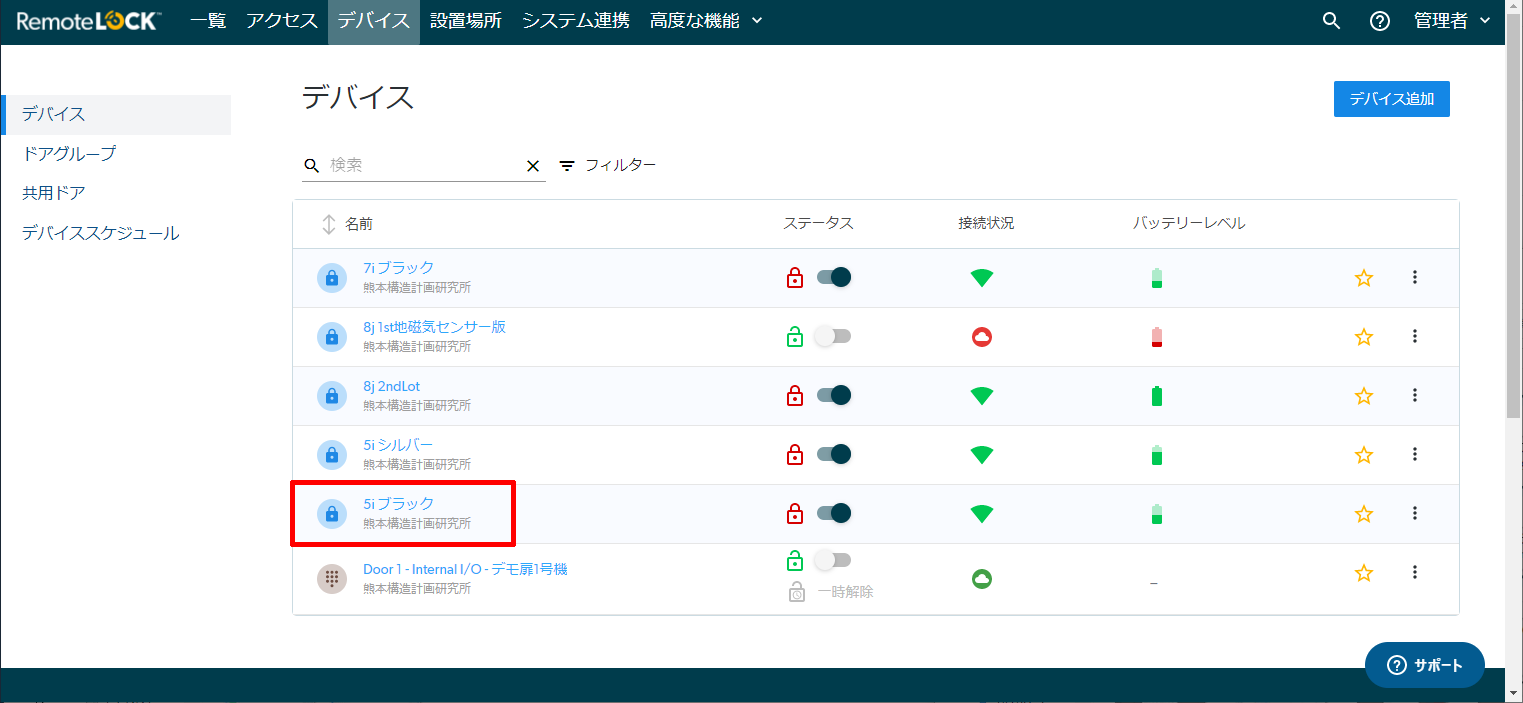The width and height of the screenshot is (1523, 703).
Task: Click red cloud offline icon for 8j 1st地磁気センサー版
Action: point(982,337)
